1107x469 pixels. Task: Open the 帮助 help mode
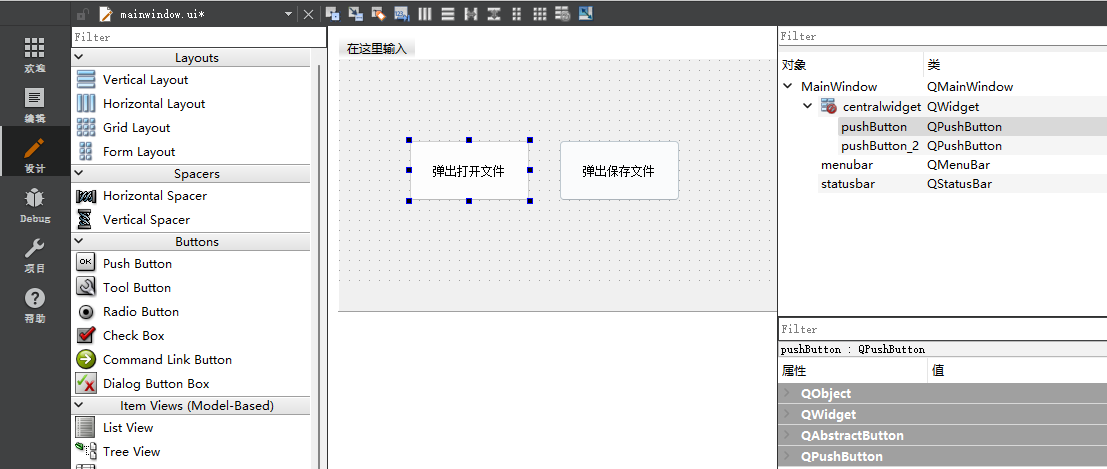(x=35, y=306)
